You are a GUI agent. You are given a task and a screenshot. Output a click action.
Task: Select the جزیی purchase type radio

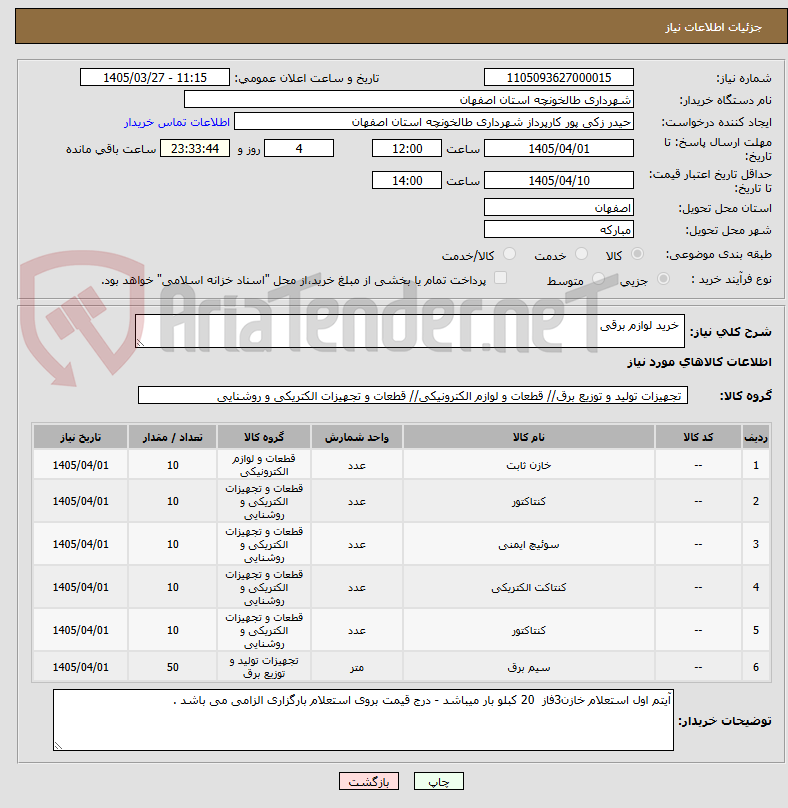tap(663, 279)
